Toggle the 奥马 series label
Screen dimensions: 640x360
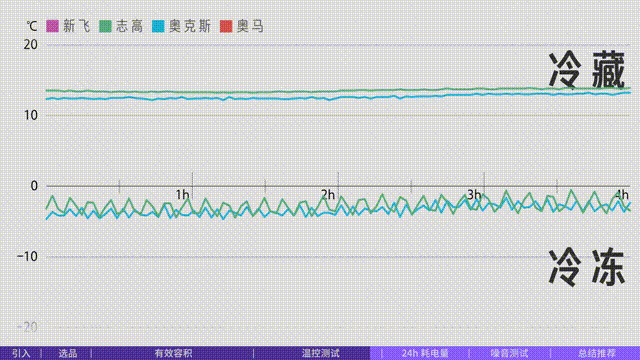250,27
